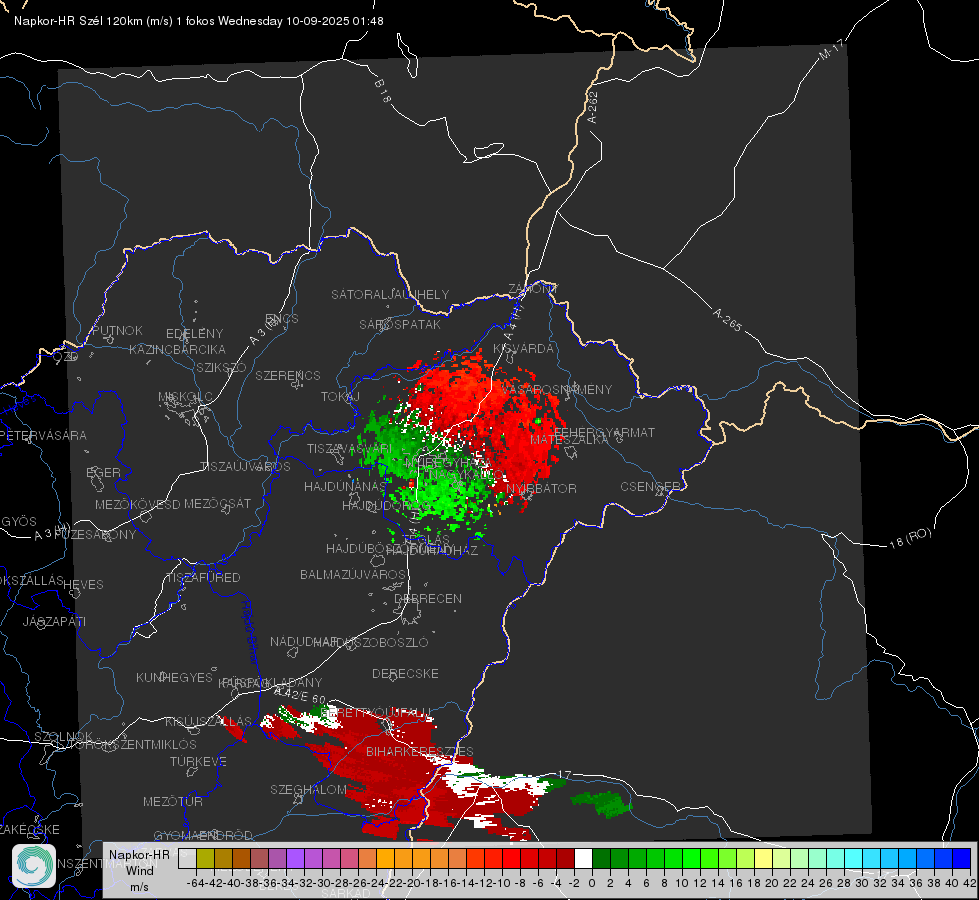The height and width of the screenshot is (900, 979).
Task: Select the yellow swatch in wind legend
Action: coord(764,858)
